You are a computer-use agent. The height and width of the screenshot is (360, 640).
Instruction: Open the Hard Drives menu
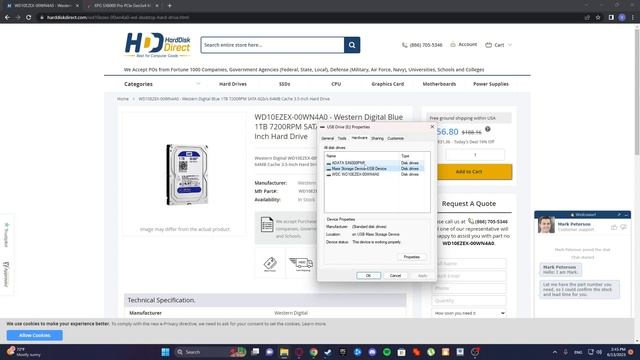point(233,84)
